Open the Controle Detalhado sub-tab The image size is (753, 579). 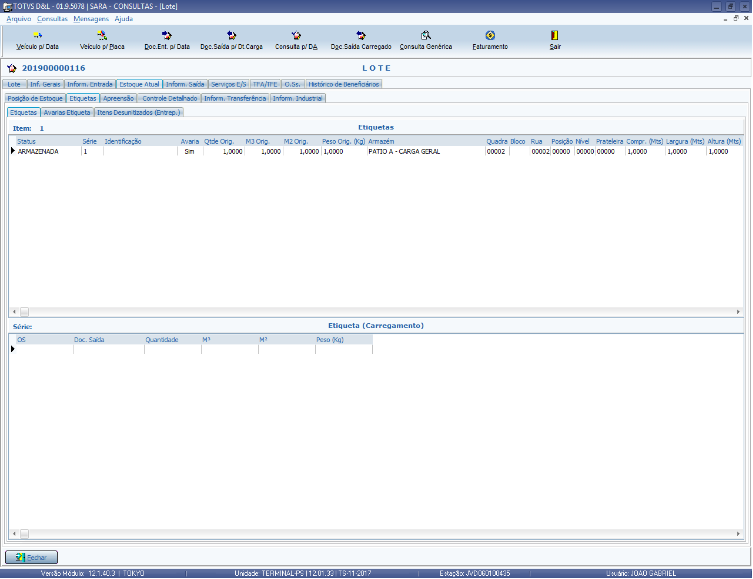click(x=170, y=98)
